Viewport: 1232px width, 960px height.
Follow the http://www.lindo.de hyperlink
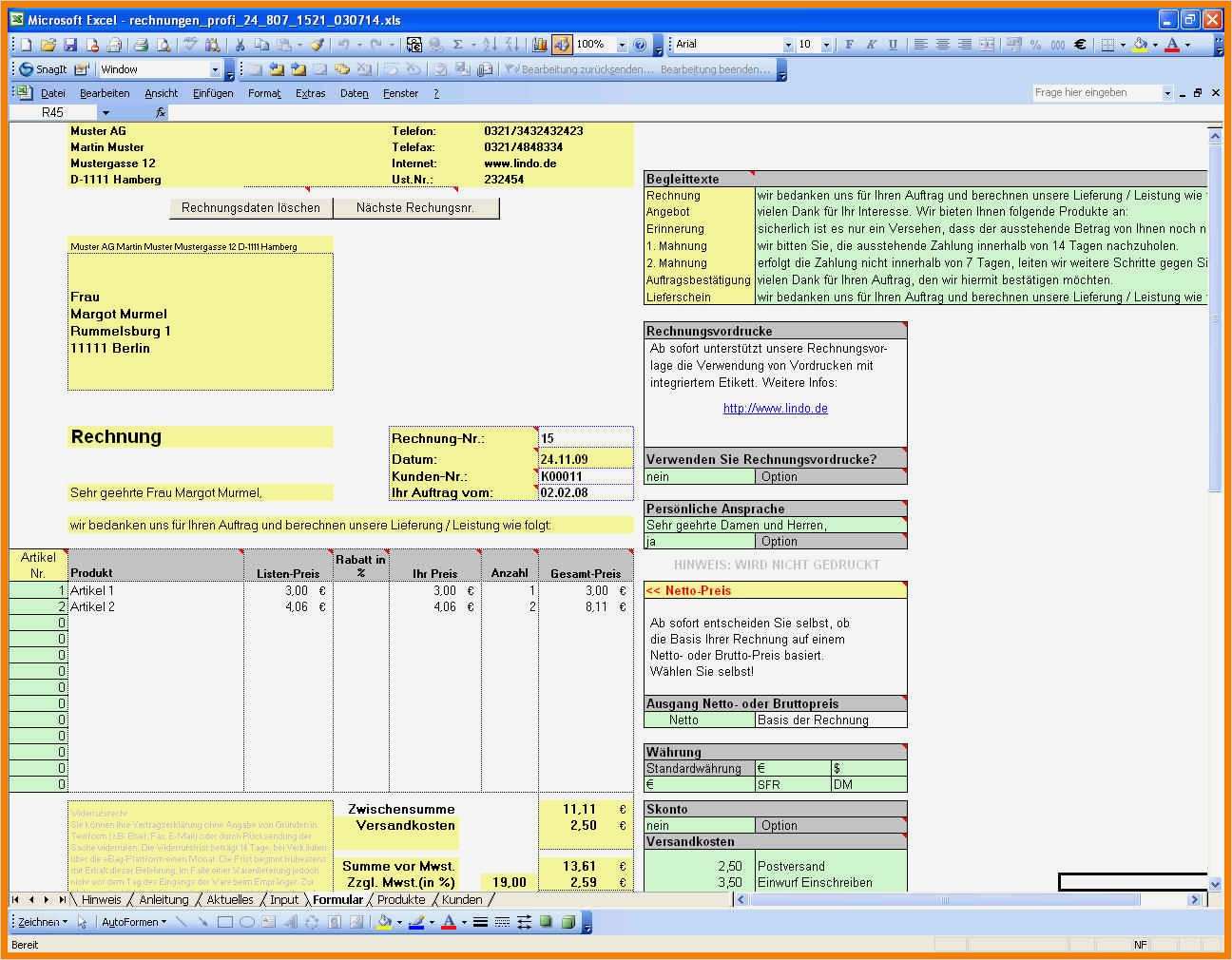pos(775,408)
